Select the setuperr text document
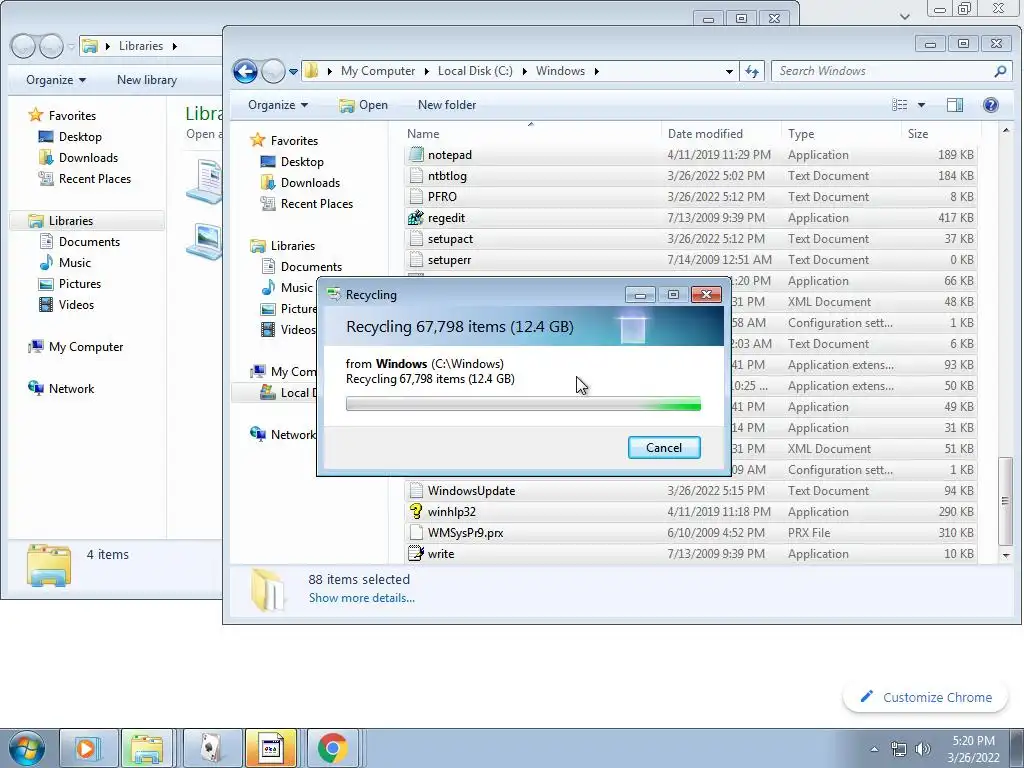Image resolution: width=1024 pixels, height=768 pixels. tap(690, 260)
